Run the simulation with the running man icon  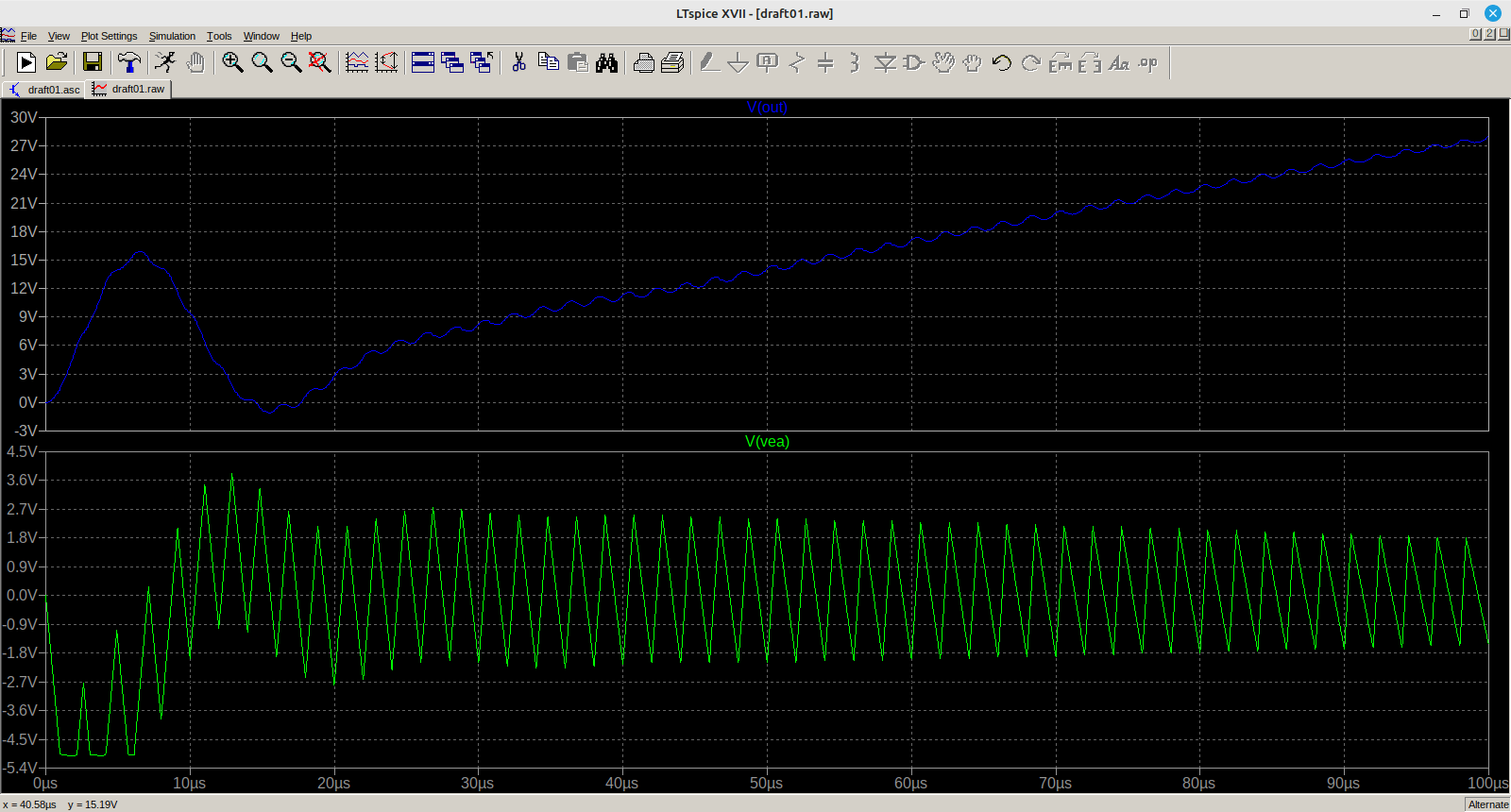click(x=165, y=62)
